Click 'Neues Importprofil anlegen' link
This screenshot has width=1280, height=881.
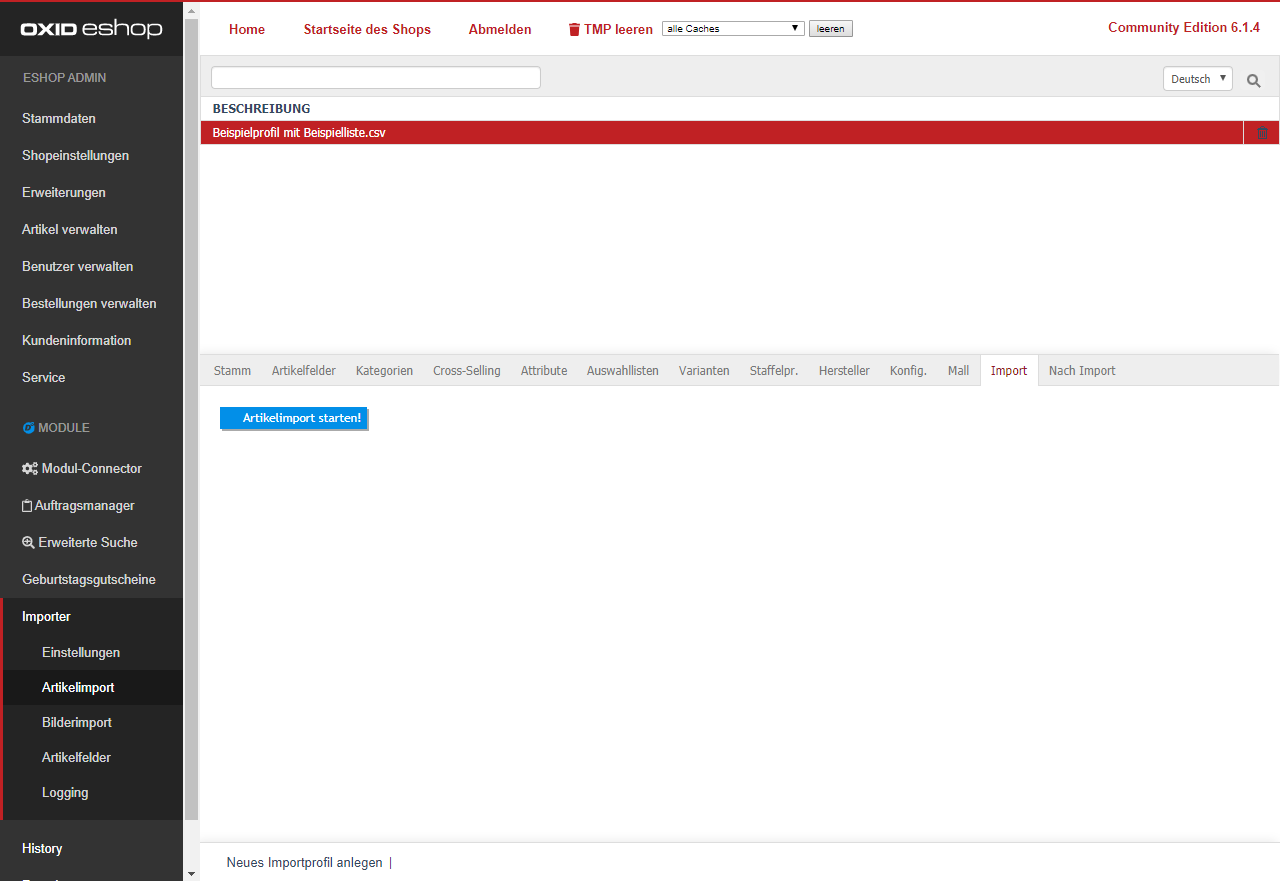pos(304,862)
